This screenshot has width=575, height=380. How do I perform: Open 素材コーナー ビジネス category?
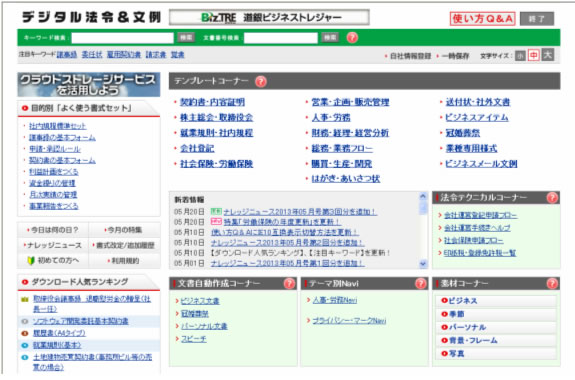point(496,301)
